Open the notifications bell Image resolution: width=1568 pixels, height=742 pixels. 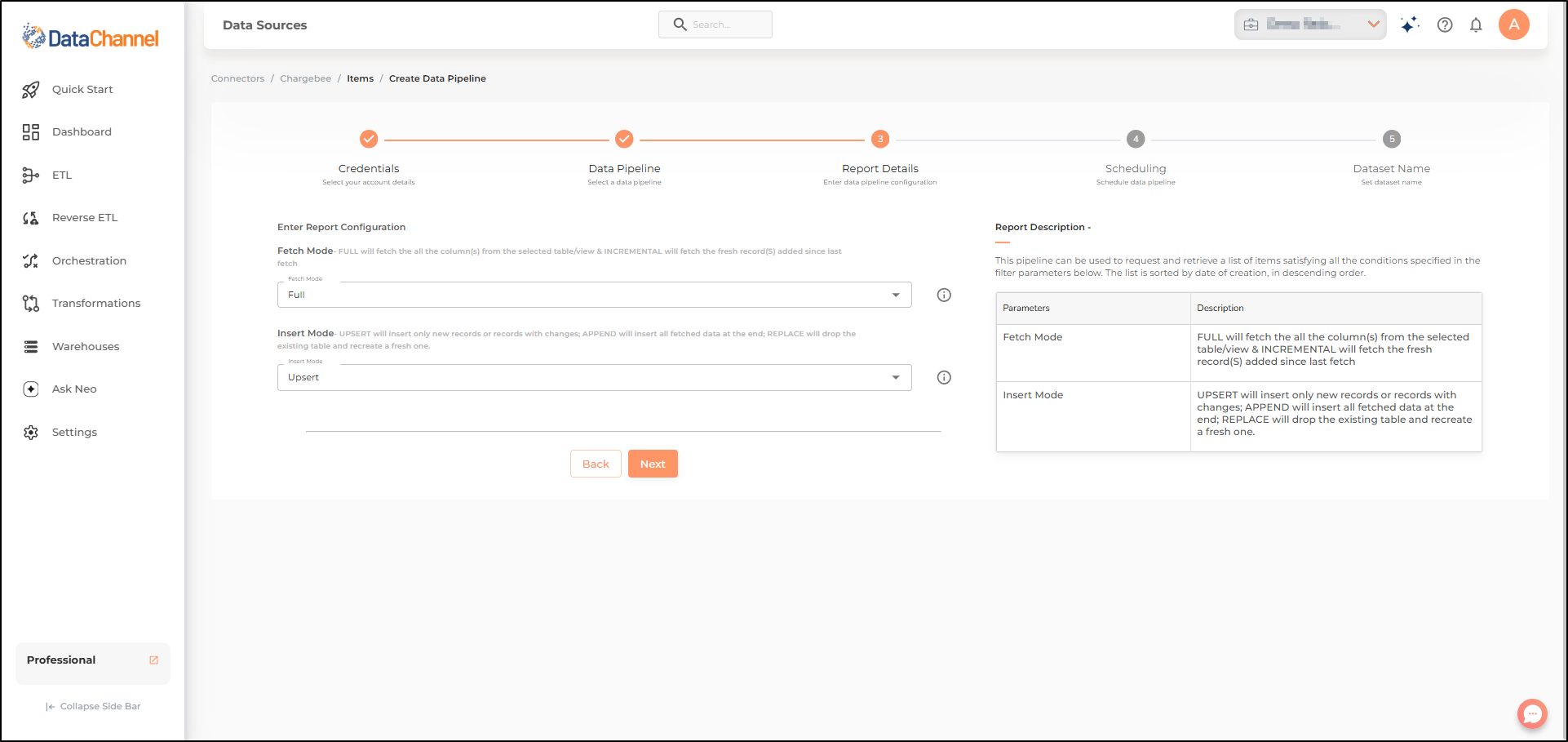(x=1476, y=24)
